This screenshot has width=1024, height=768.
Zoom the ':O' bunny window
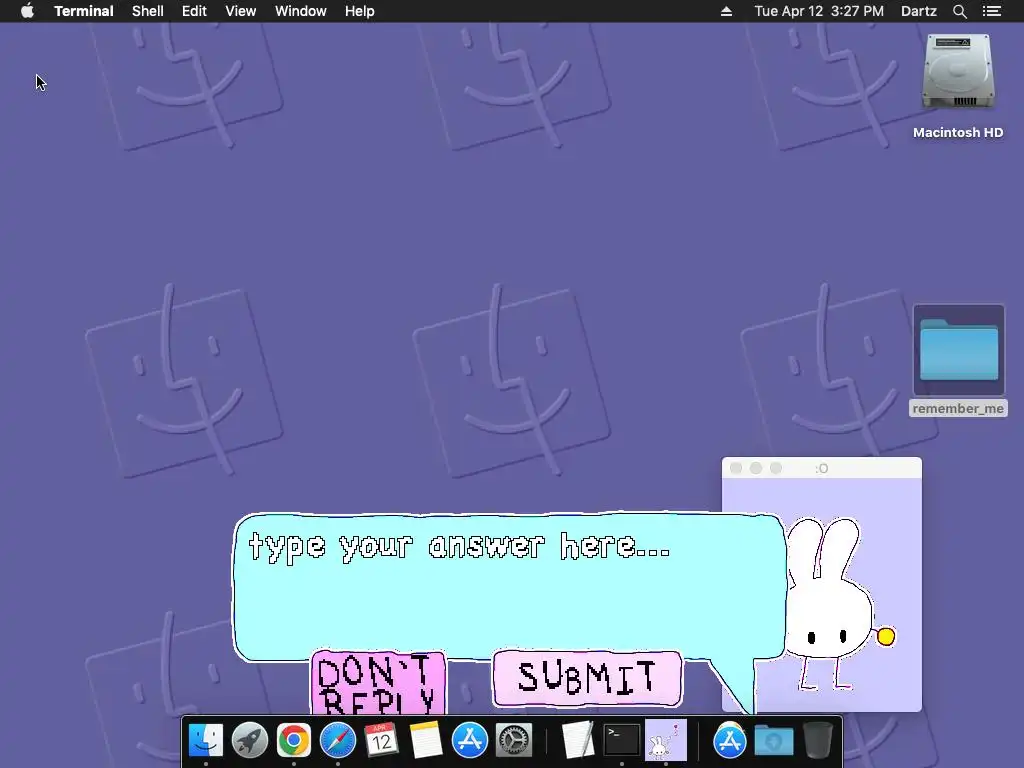[776, 468]
